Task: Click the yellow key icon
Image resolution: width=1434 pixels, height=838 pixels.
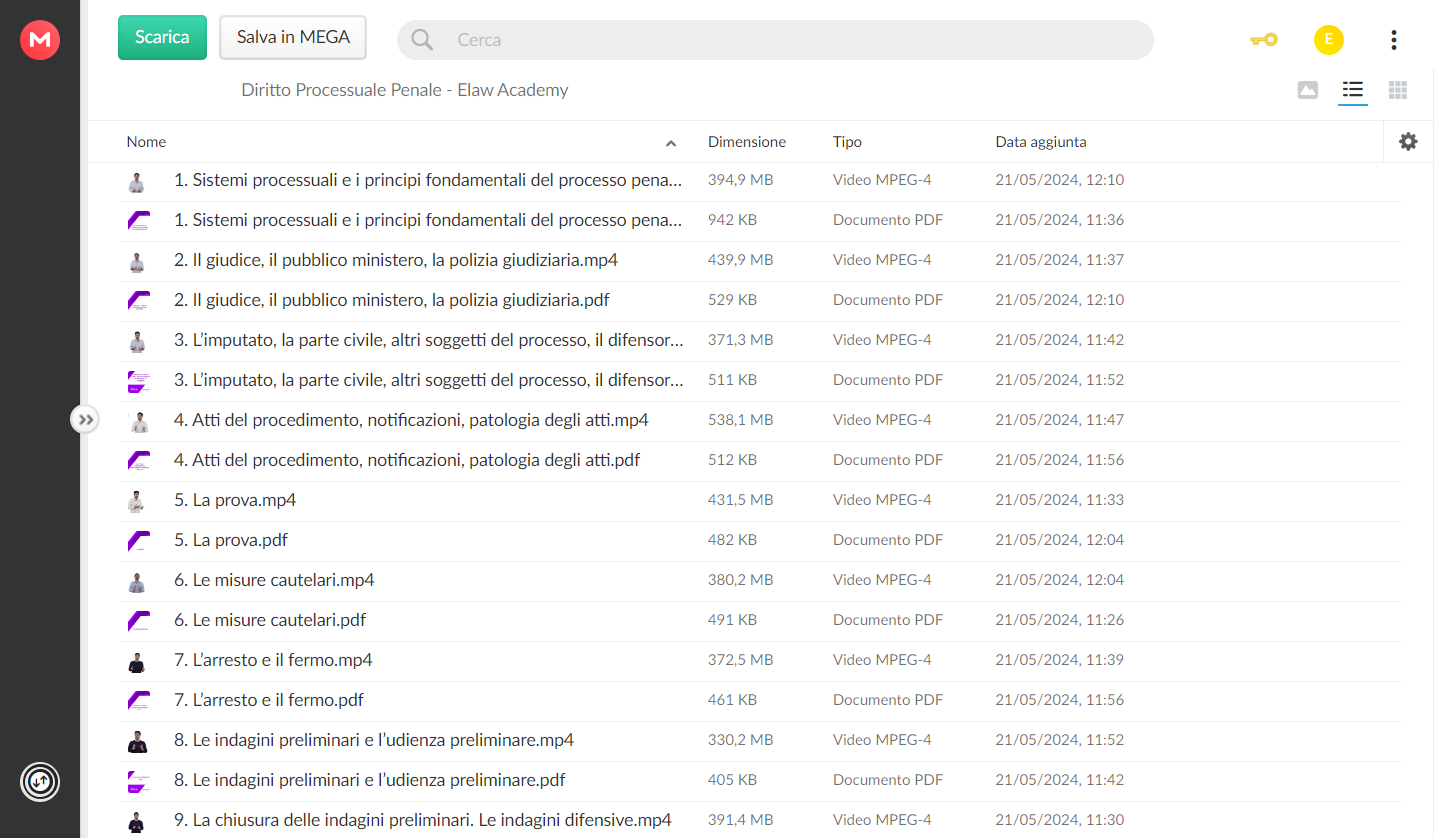Action: click(1264, 40)
